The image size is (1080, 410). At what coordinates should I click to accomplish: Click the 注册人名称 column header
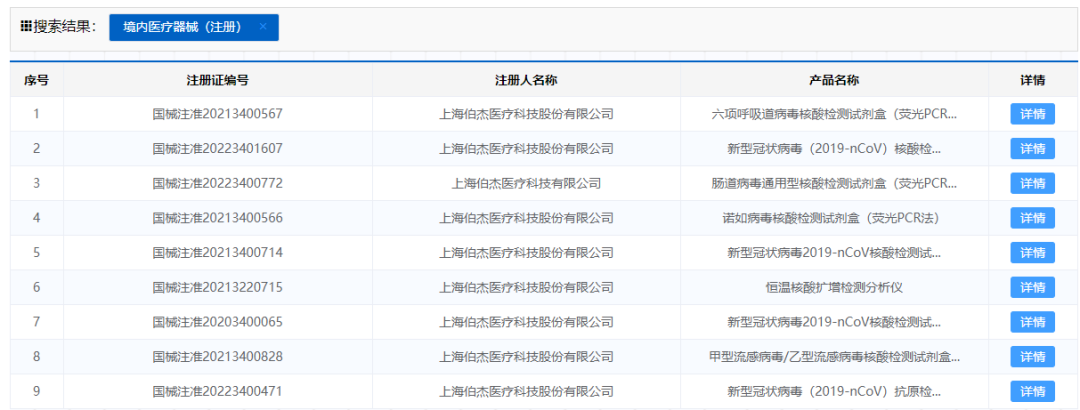coord(526,80)
